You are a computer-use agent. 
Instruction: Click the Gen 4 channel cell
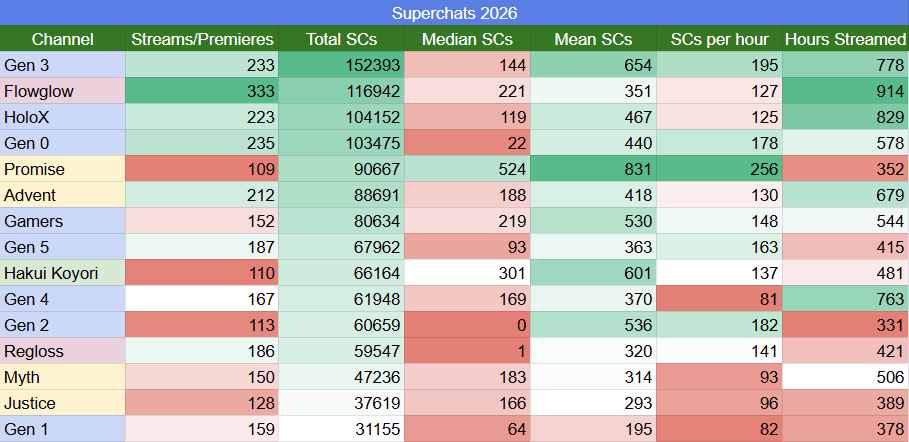tap(63, 299)
